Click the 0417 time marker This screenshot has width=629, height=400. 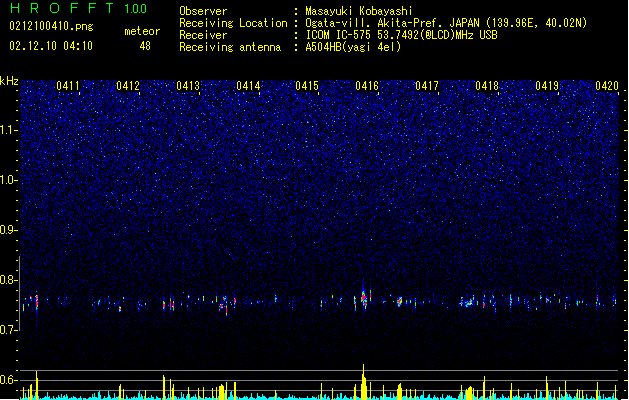coord(427,86)
